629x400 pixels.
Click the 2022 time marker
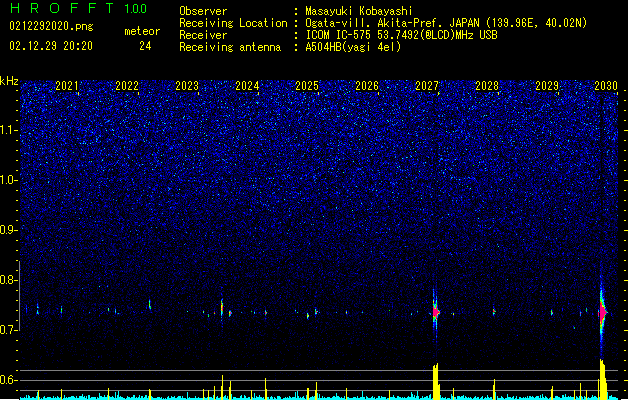tap(127, 86)
